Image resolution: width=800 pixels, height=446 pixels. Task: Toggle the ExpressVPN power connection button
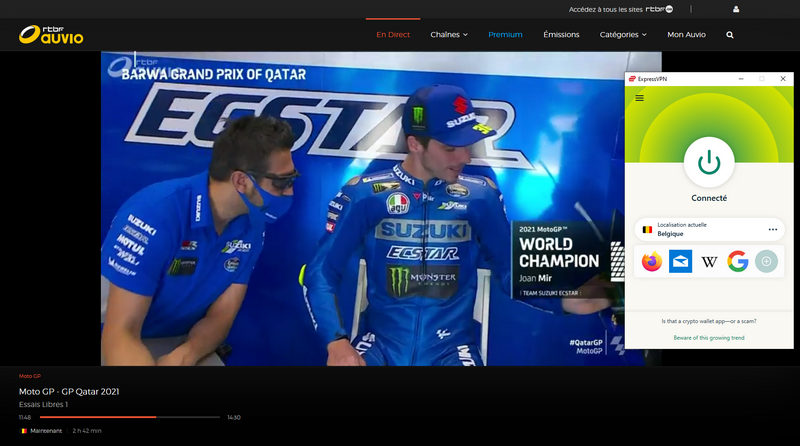click(709, 163)
